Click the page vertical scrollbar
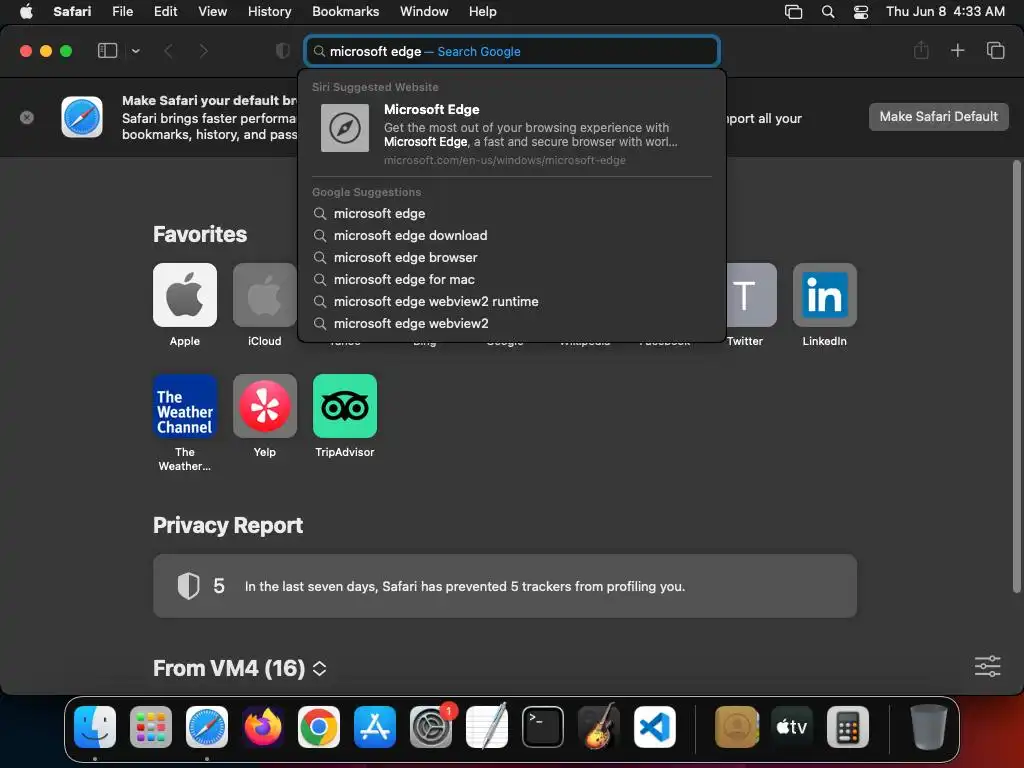The height and width of the screenshot is (768, 1024). click(x=1016, y=376)
